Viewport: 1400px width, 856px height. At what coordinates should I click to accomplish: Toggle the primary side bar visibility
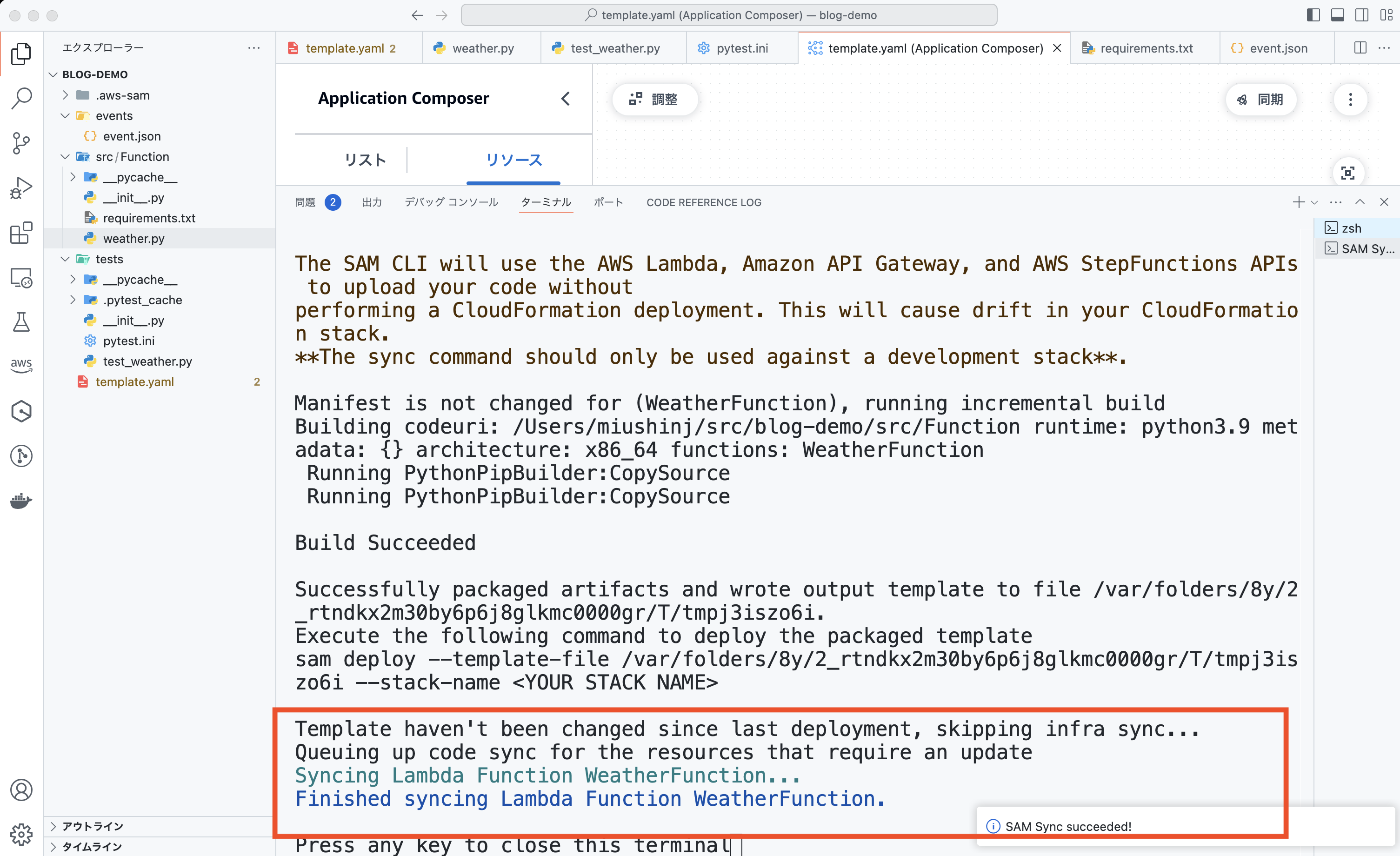point(1313,15)
